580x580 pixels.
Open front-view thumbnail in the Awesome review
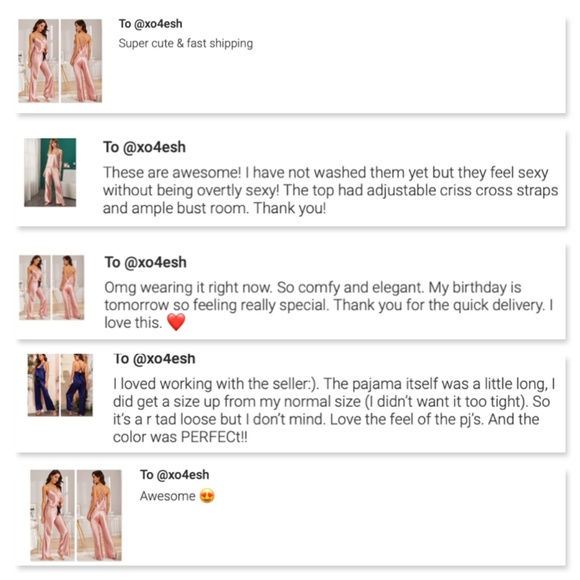pyautogui.click(x=53, y=515)
